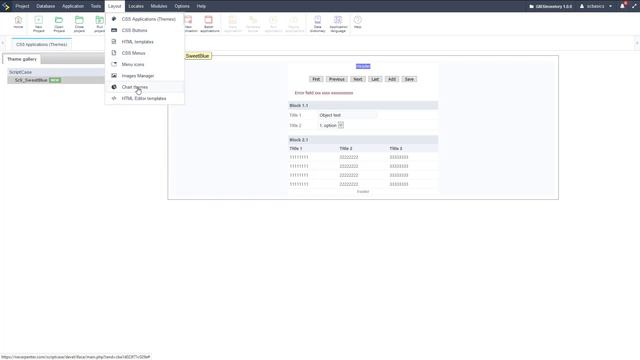This screenshot has height=360, width=640.
Task: Choose HTML Editor templates menu entry
Action: click(x=144, y=98)
